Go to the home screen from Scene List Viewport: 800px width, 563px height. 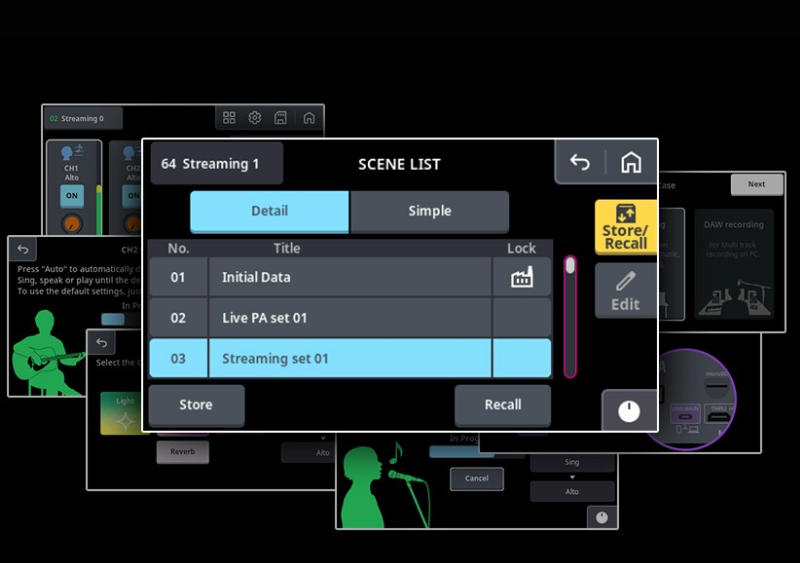[631, 163]
